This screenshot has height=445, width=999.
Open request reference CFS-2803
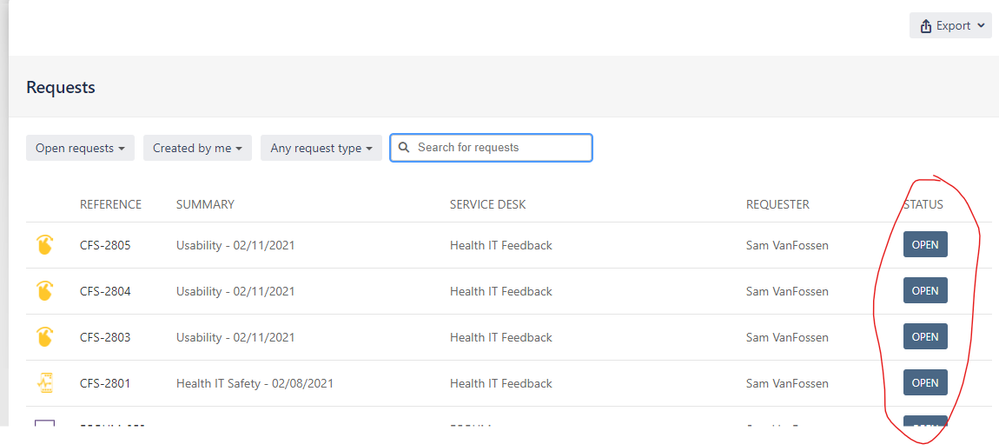click(105, 338)
